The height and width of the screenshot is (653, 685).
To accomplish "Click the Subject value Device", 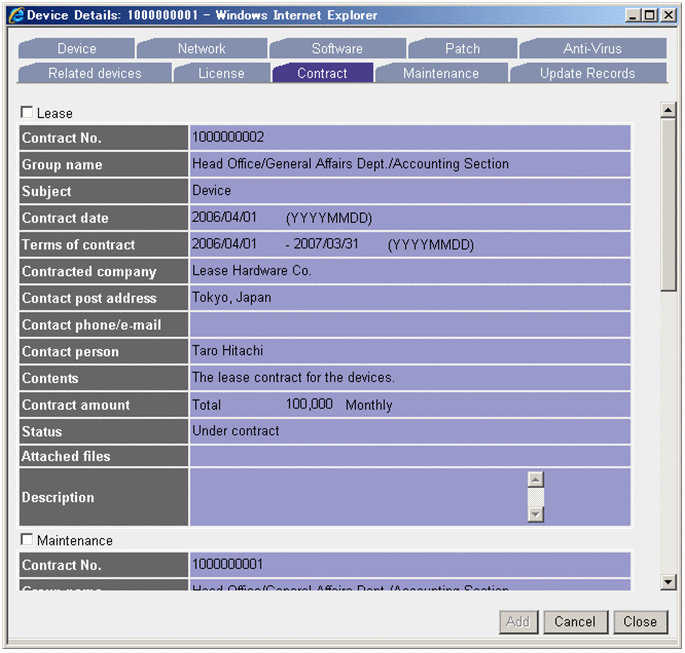I will pos(211,190).
